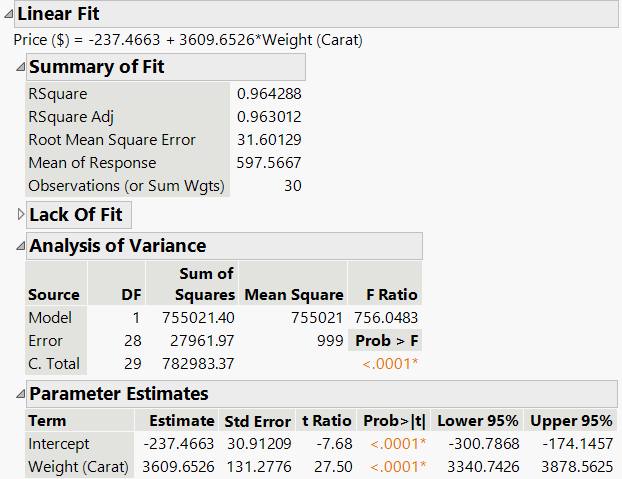Image resolution: width=622 pixels, height=479 pixels.
Task: Click the t Ratio column header
Action: (x=326, y=421)
